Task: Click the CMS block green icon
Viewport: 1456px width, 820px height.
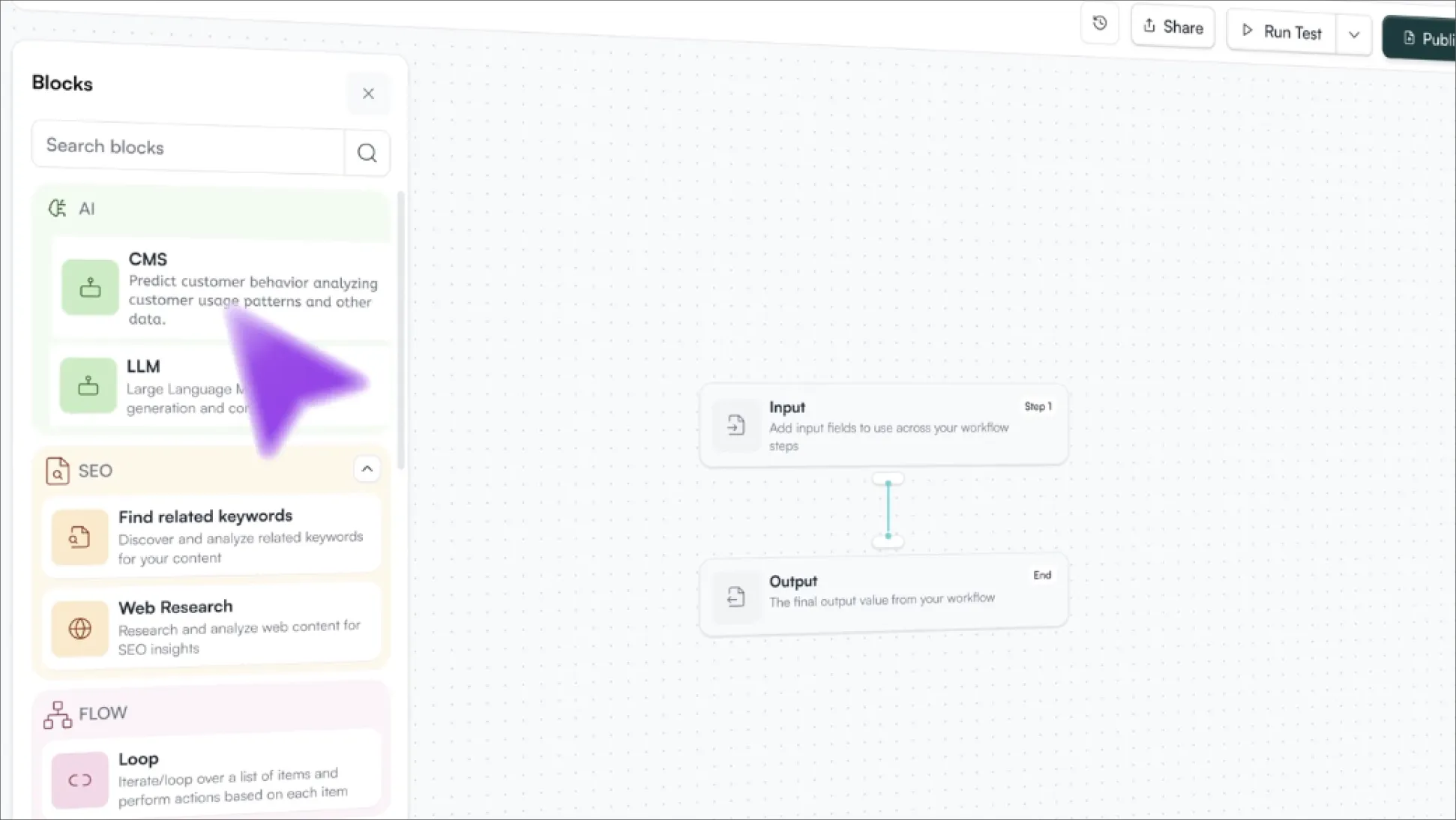Action: (x=90, y=287)
